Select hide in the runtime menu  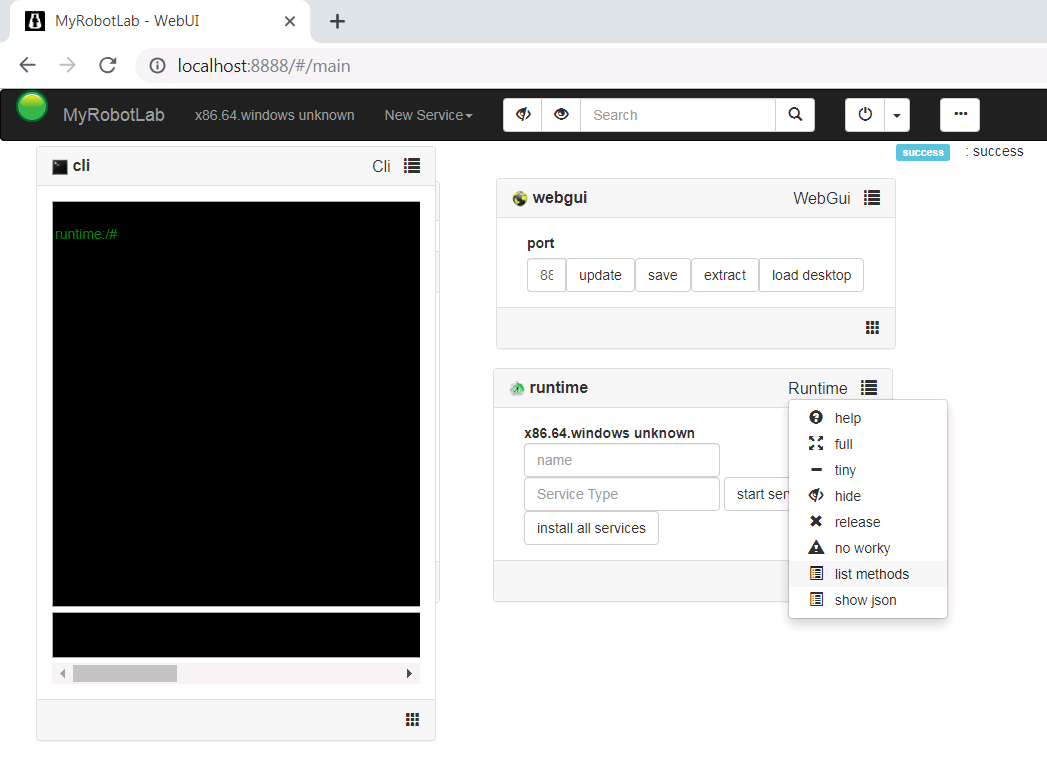[847, 496]
